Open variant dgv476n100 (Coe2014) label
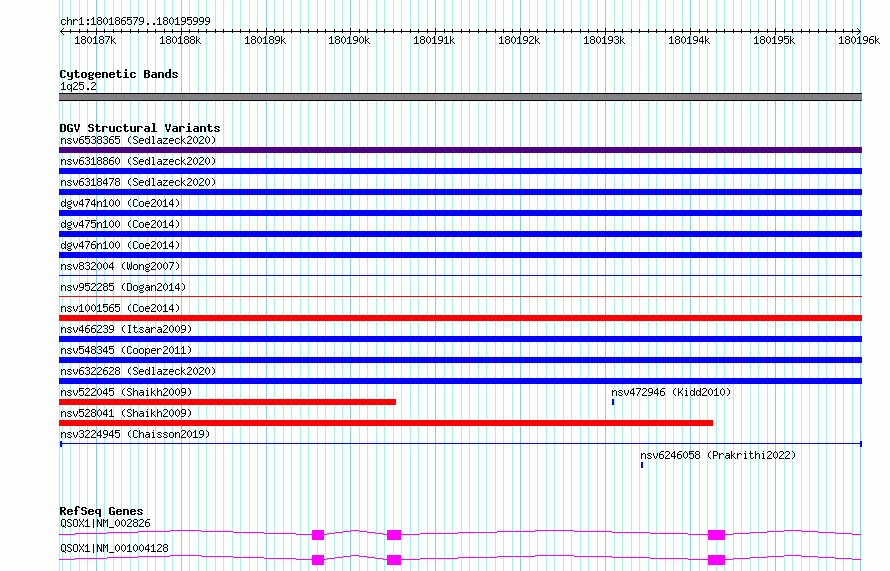The image size is (890, 571). click(120, 245)
